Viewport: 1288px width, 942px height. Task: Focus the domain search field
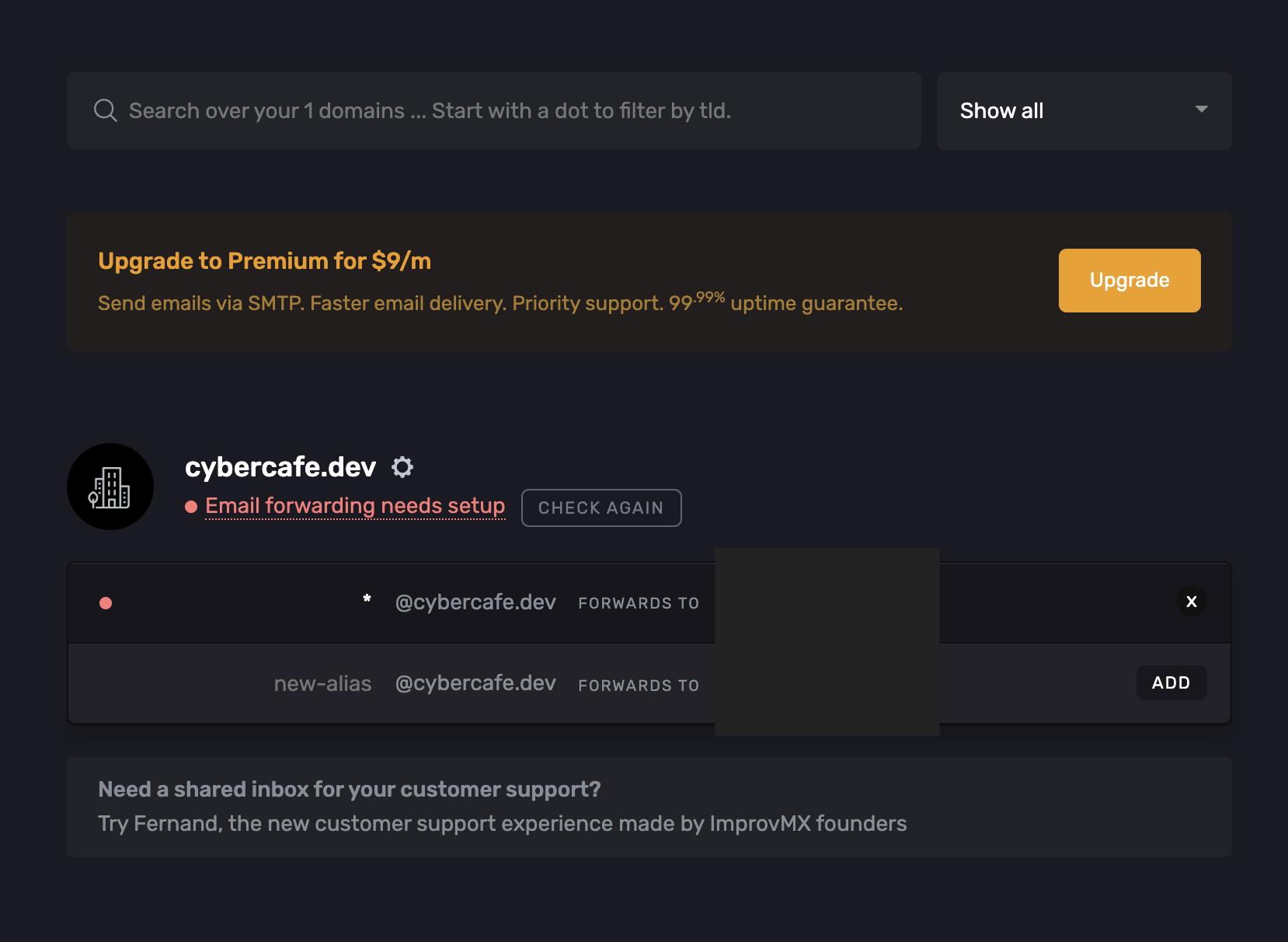point(494,110)
